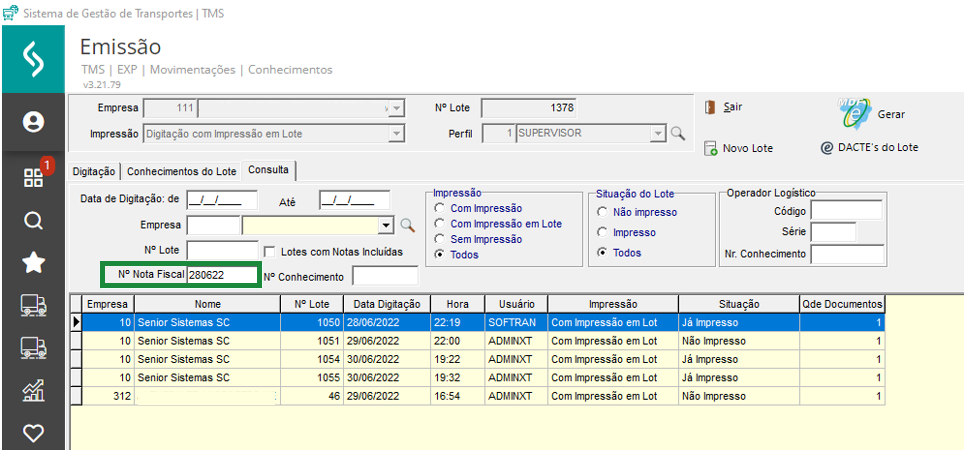Switch to the Digitação tab

coord(95,171)
